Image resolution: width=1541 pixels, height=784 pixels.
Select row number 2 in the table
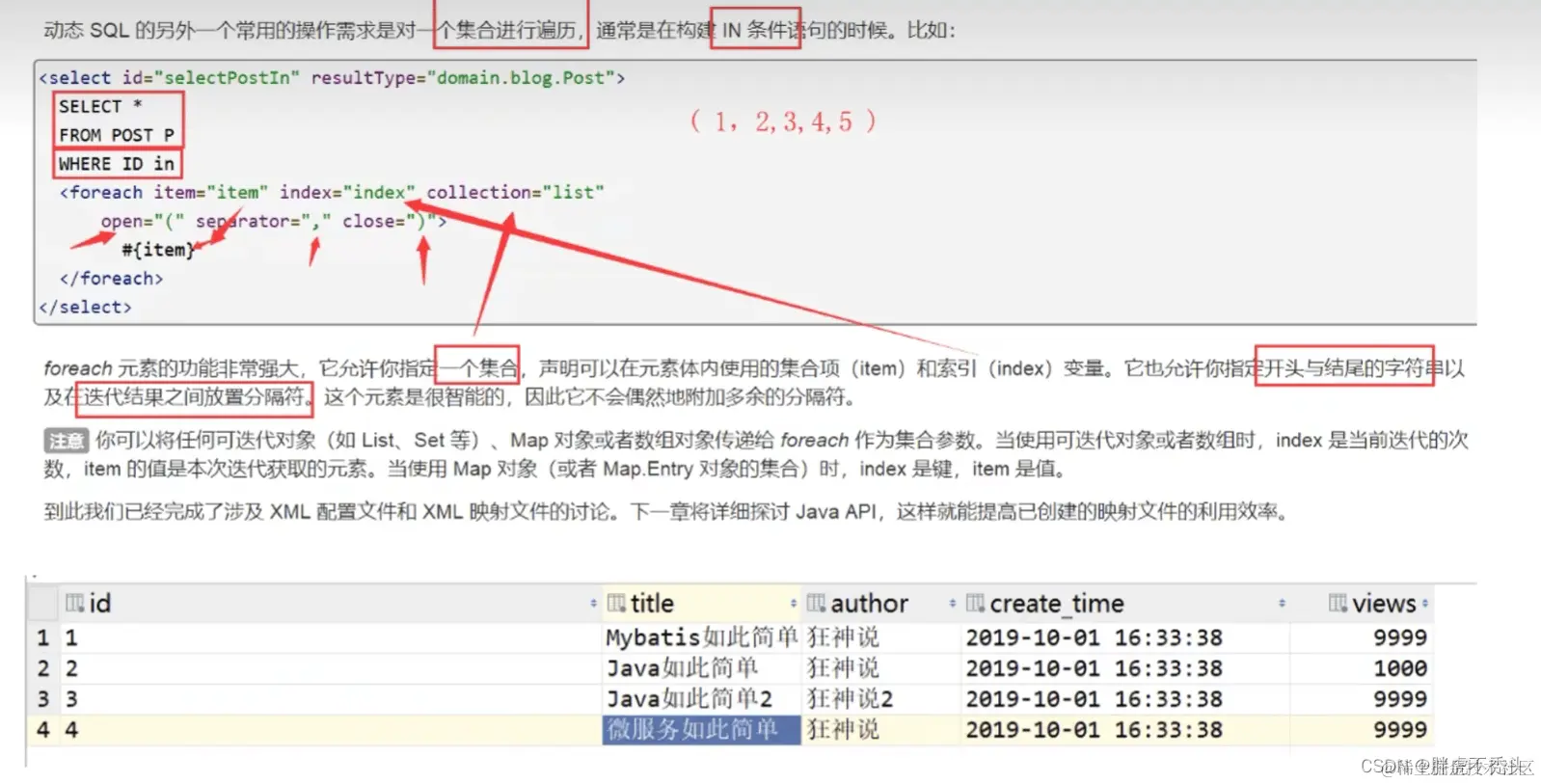tap(42, 668)
